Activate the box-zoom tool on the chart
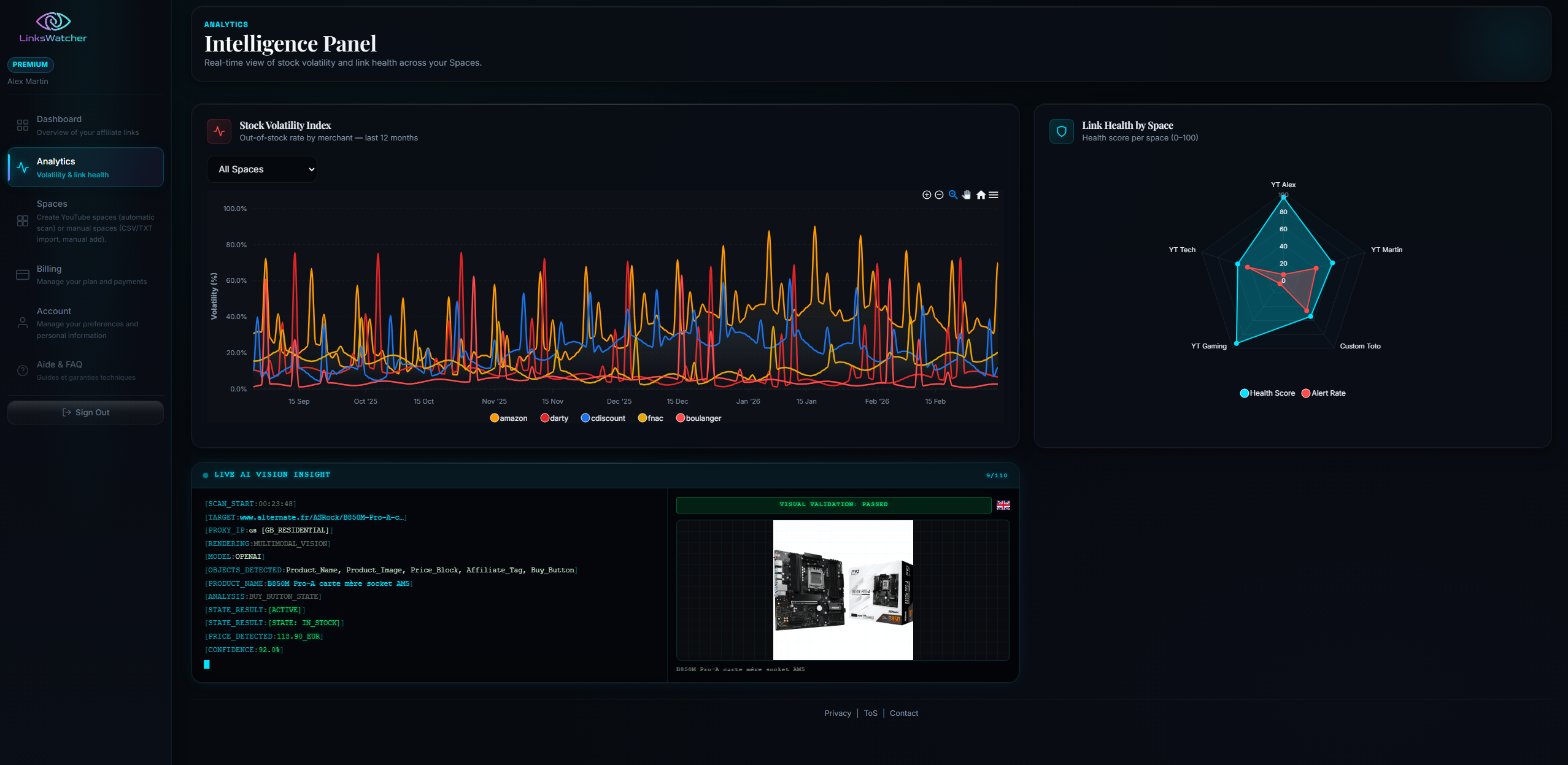This screenshot has height=765, width=1568. tap(953, 195)
